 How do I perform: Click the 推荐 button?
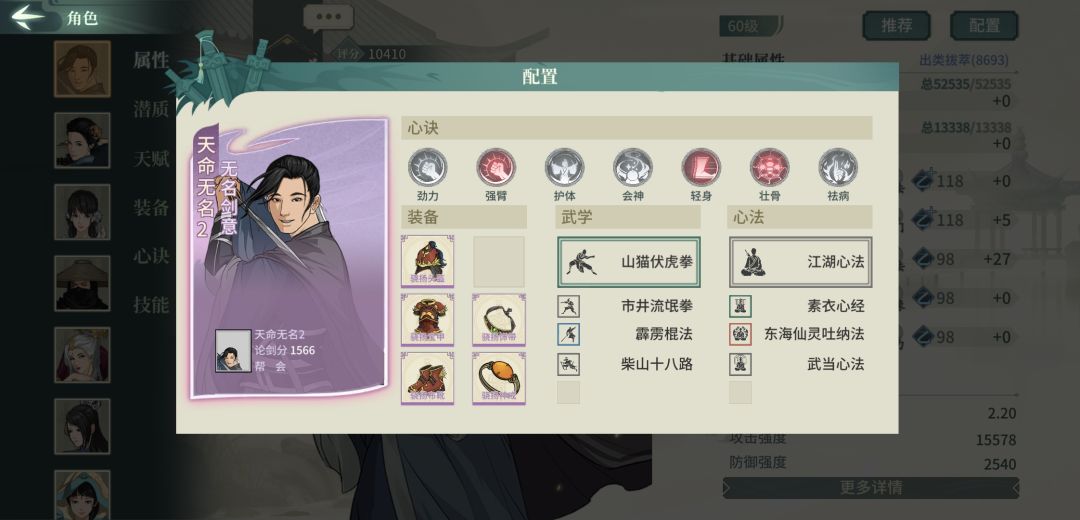[896, 25]
